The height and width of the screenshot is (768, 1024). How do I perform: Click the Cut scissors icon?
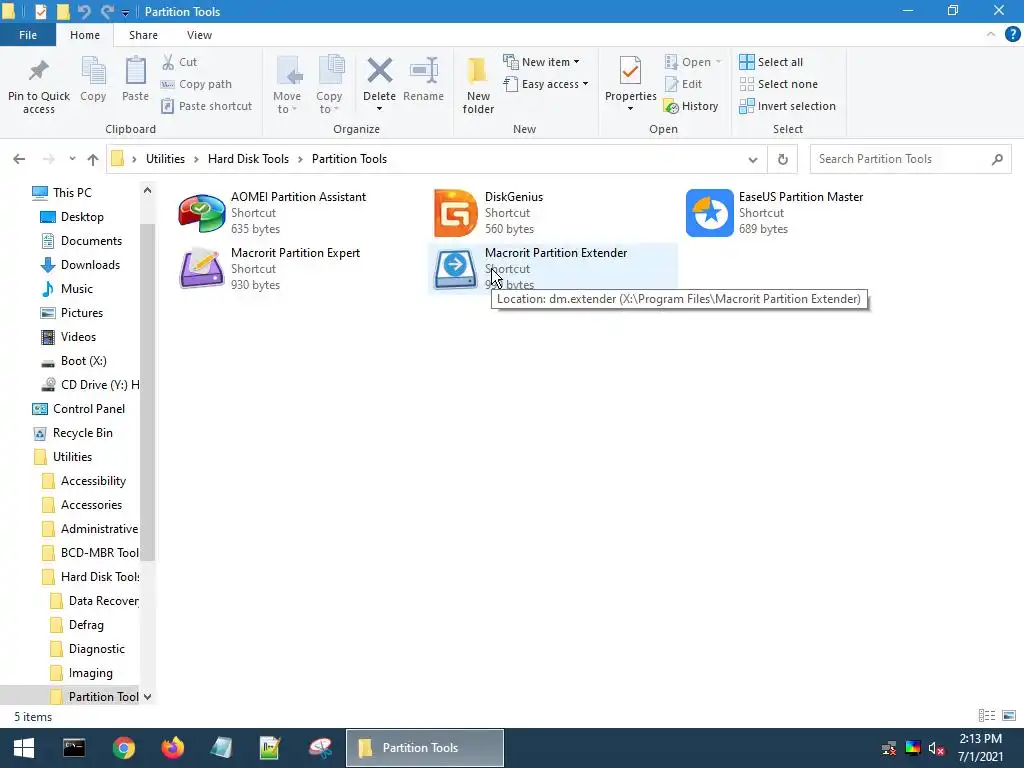pyautogui.click(x=168, y=62)
